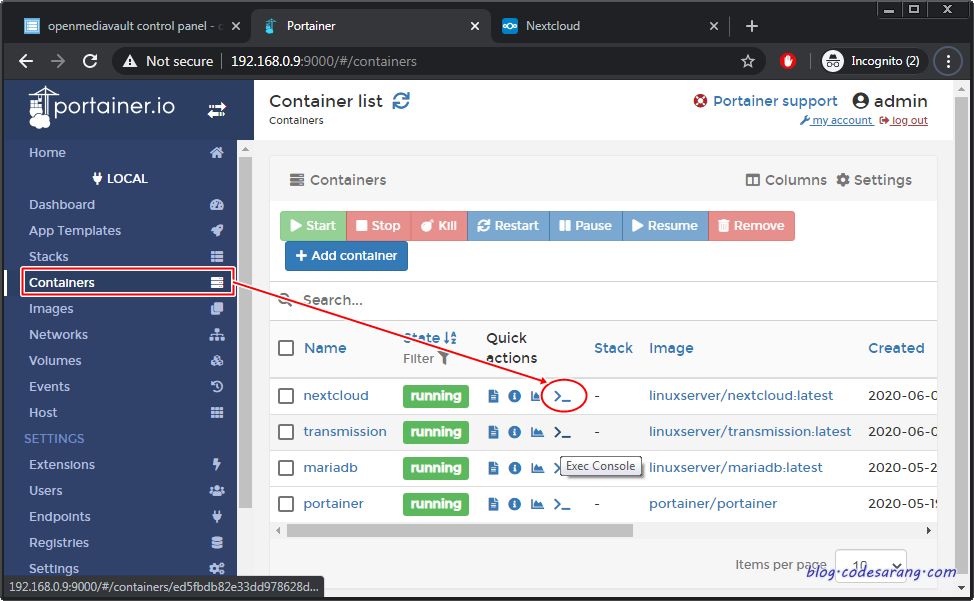Open the Portainer support link
The width and height of the screenshot is (974, 601).
766,101
